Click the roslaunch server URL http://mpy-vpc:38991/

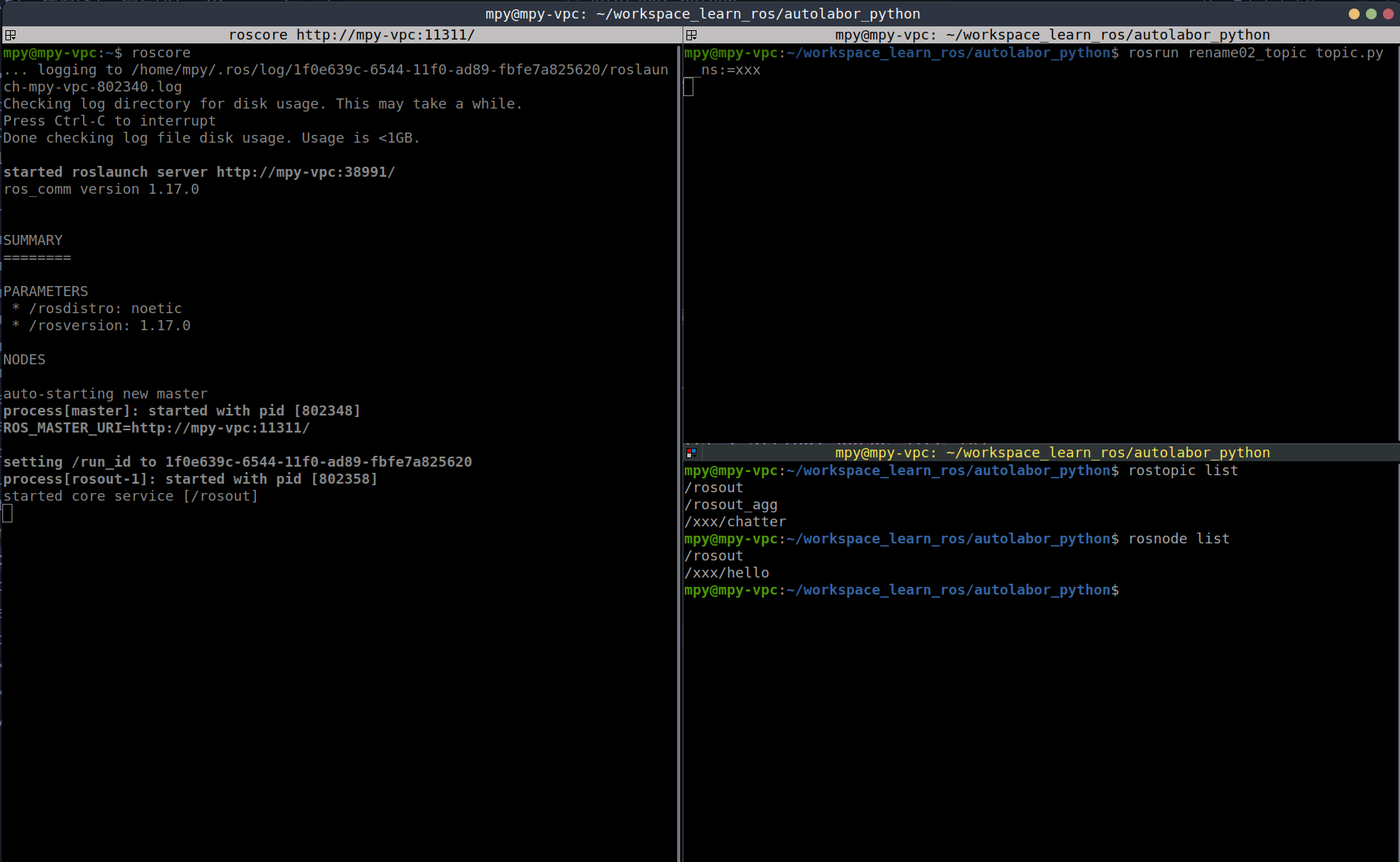tap(306, 172)
